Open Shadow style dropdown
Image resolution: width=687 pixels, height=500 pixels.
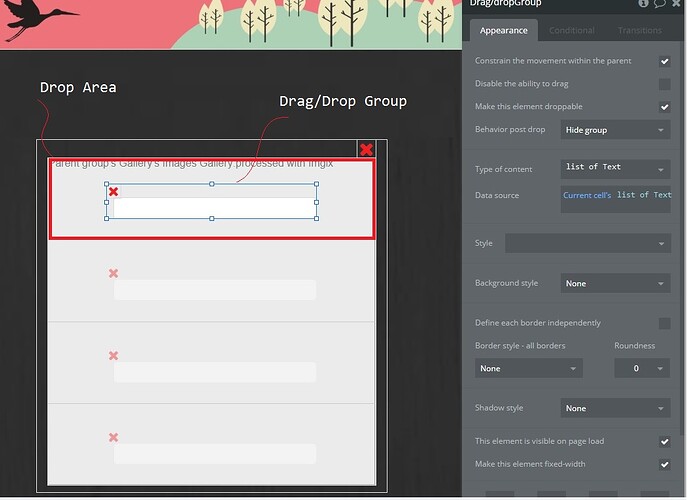[615, 408]
